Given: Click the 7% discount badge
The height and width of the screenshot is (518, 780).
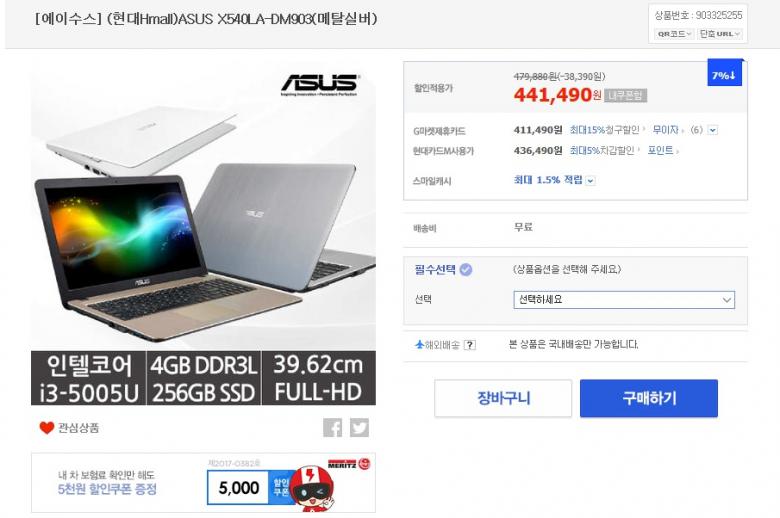Looking at the screenshot, I should pyautogui.click(x=725, y=76).
